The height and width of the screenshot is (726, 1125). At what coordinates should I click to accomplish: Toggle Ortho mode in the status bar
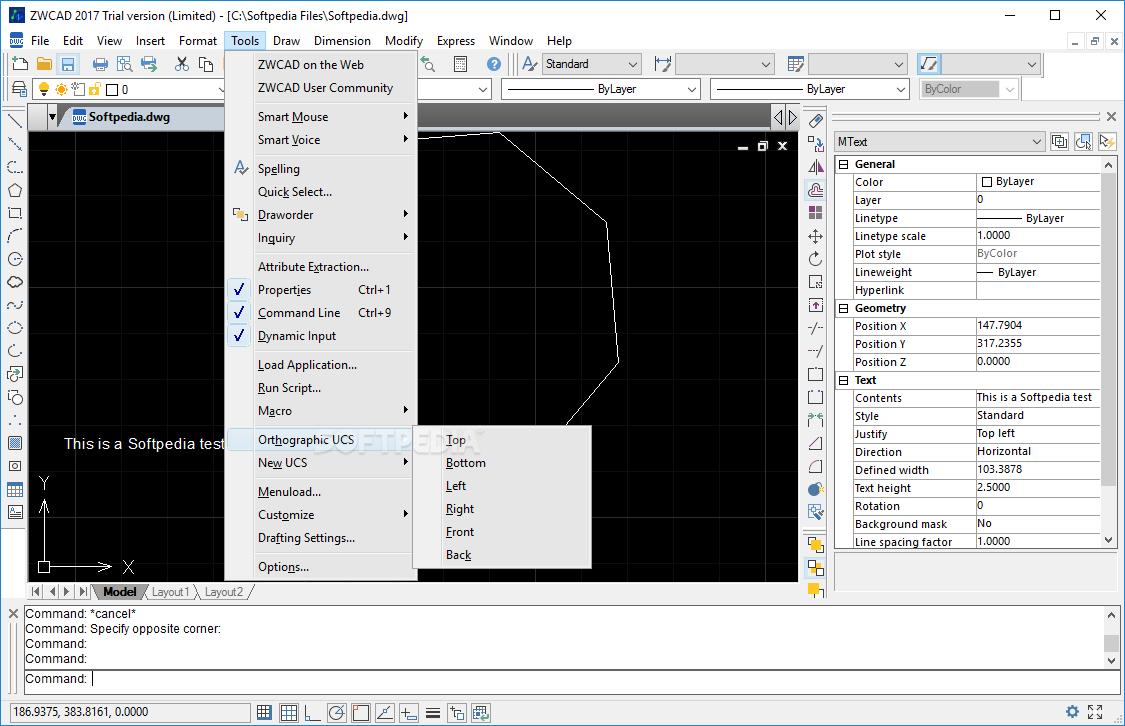coord(312,712)
